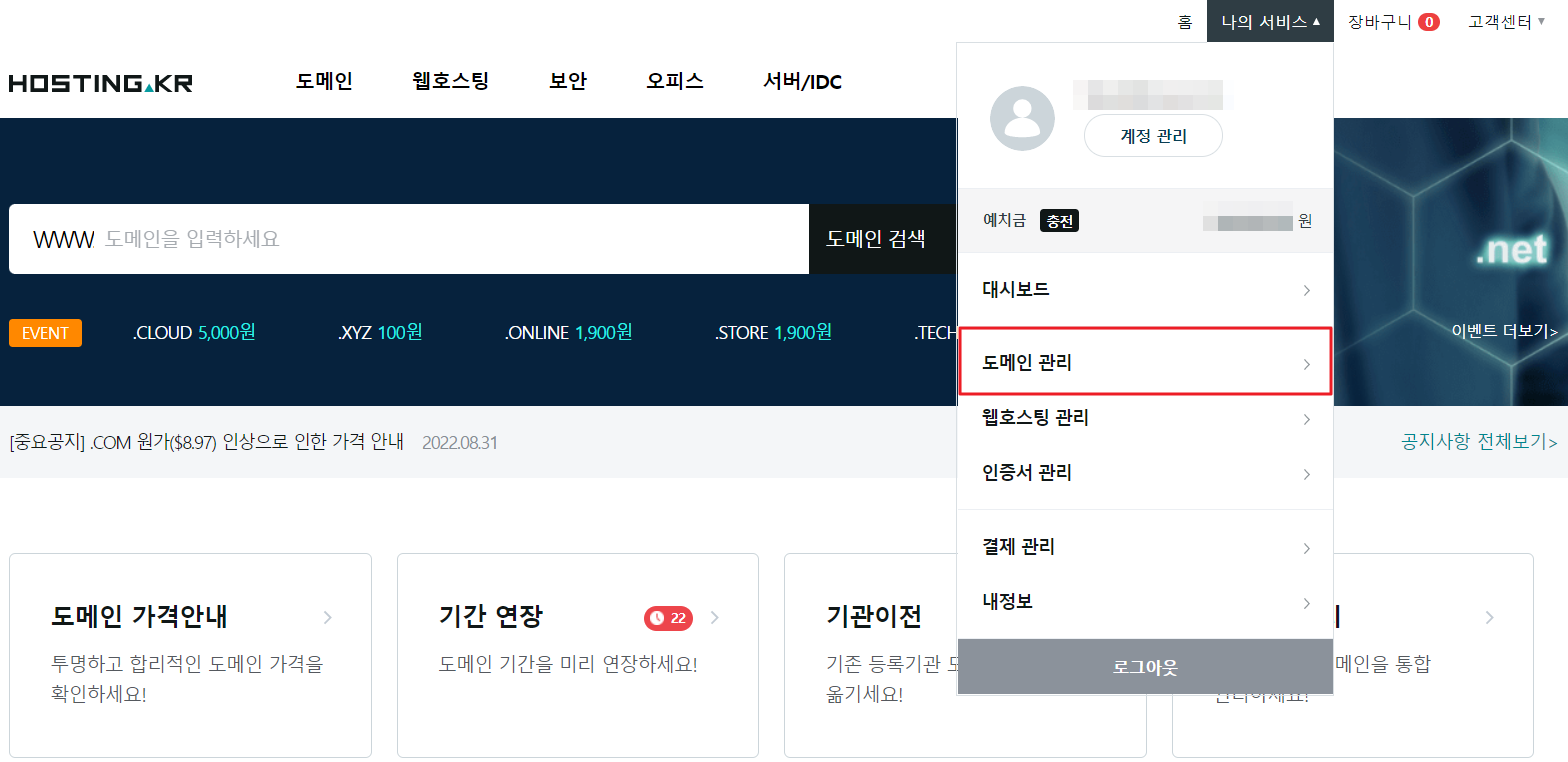This screenshot has width=1568, height=762.
Task: Click the red 22 renewal badge
Action: [668, 618]
